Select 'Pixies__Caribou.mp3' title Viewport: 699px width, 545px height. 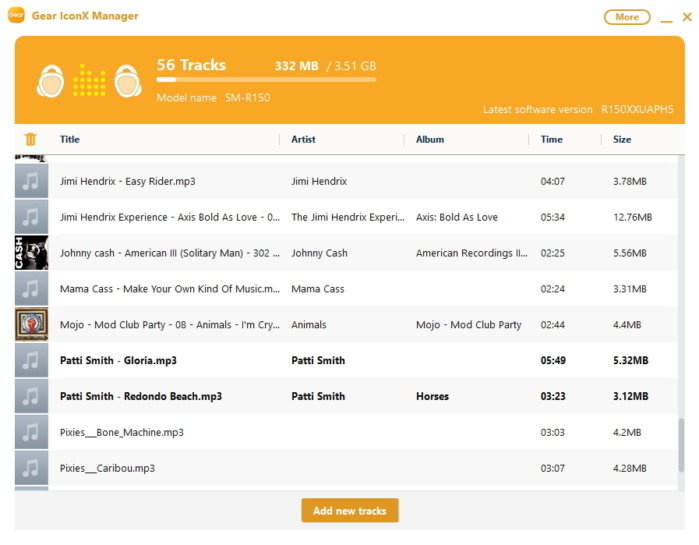pyautogui.click(x=107, y=468)
